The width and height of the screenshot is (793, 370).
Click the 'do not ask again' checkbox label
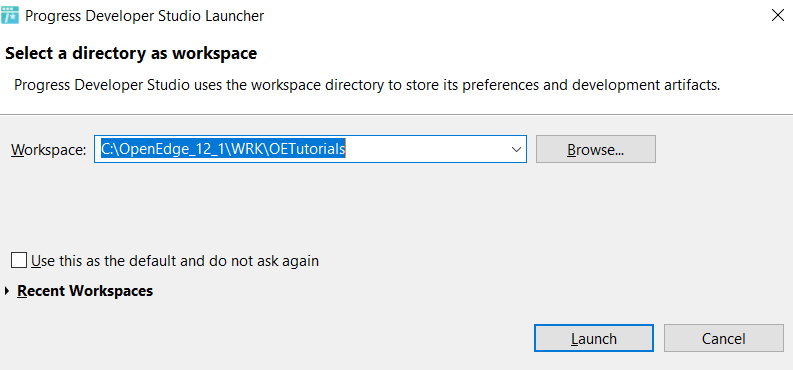[175, 261]
